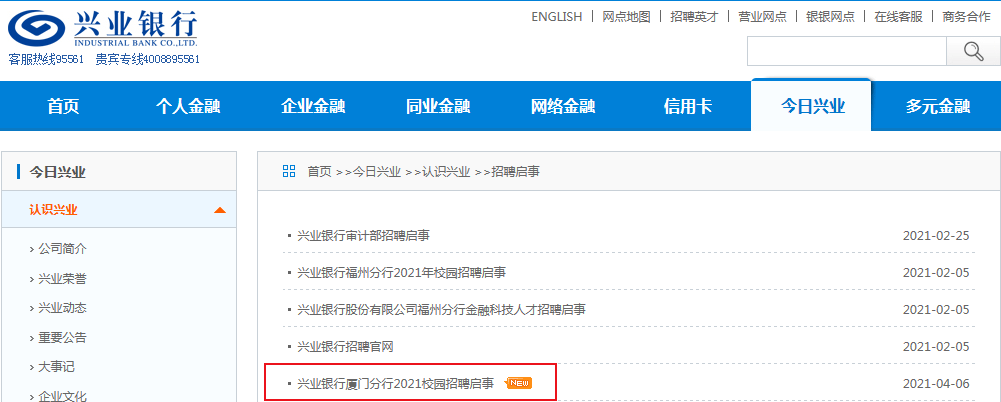Select 兴业动态 in sidebar
This screenshot has width=1001, height=402.
[x=62, y=308]
